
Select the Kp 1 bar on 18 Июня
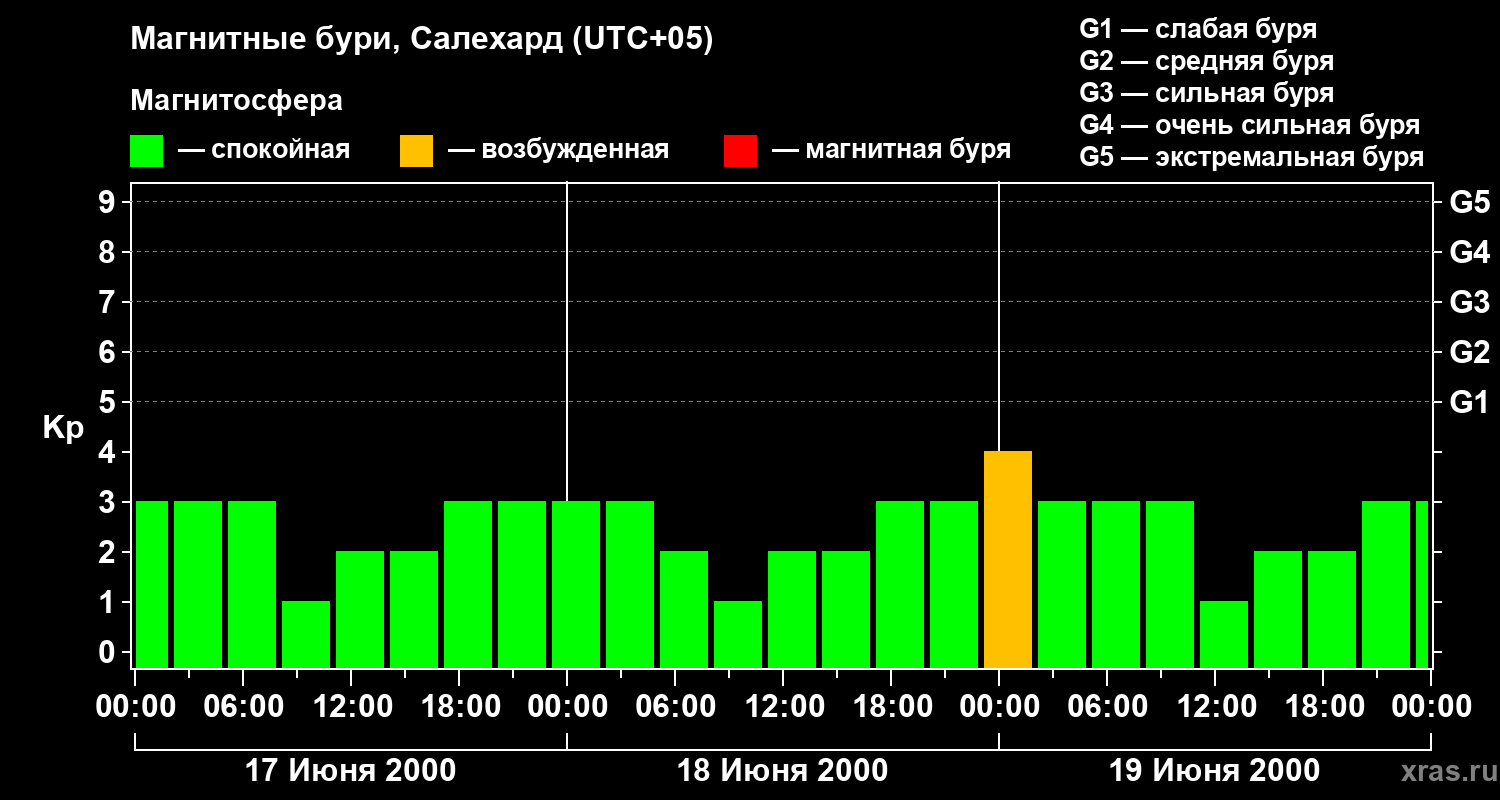738,635
